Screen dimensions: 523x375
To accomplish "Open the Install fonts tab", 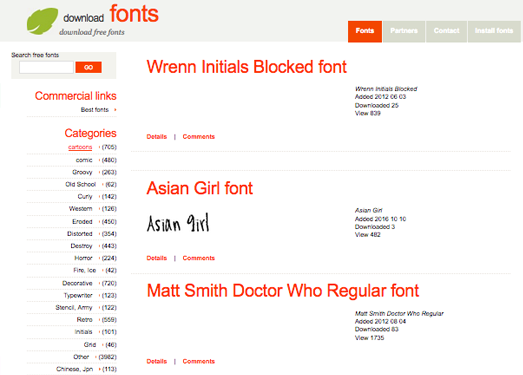I will click(494, 31).
